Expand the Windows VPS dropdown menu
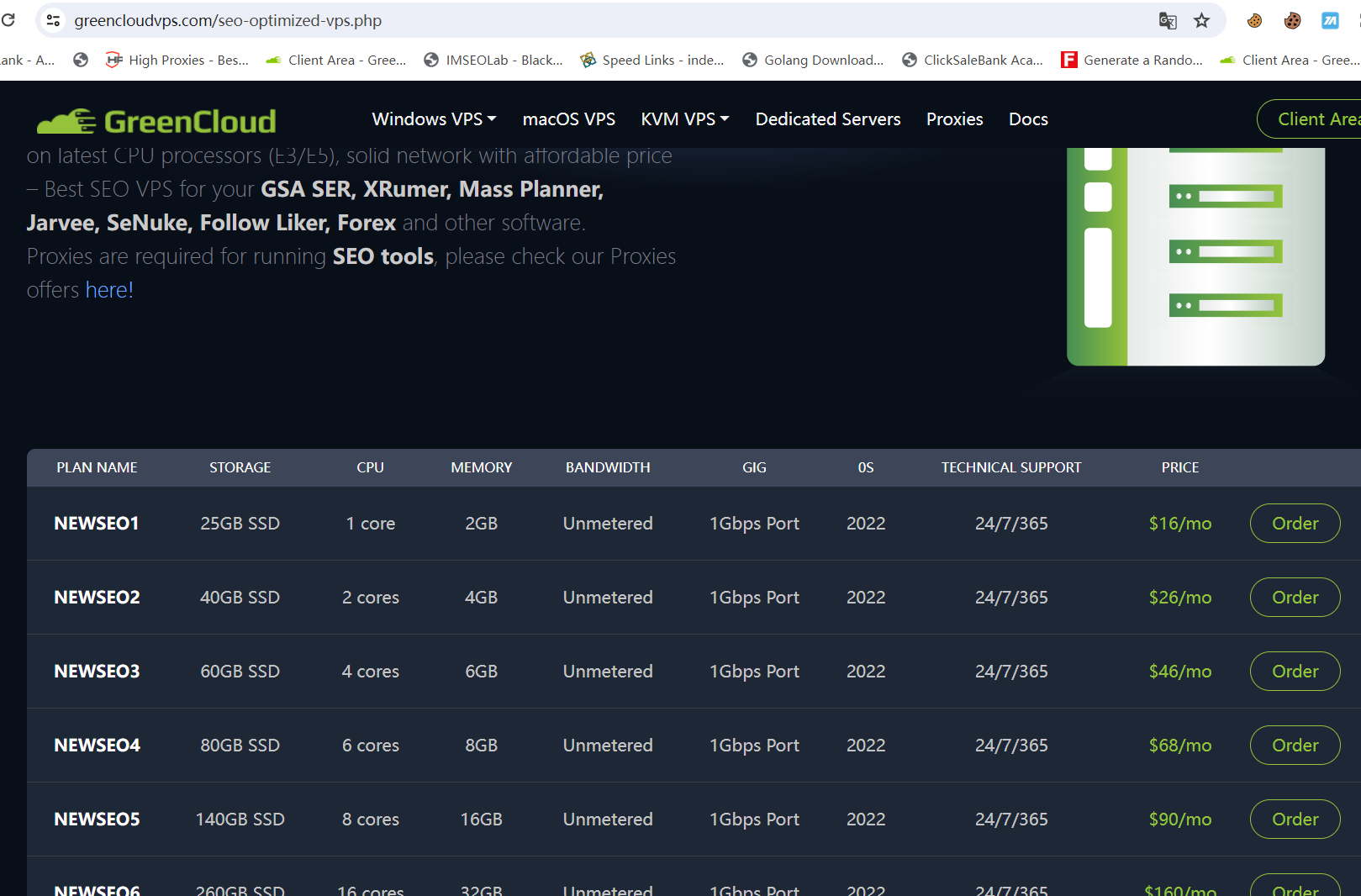The width and height of the screenshot is (1361, 896). coord(434,119)
